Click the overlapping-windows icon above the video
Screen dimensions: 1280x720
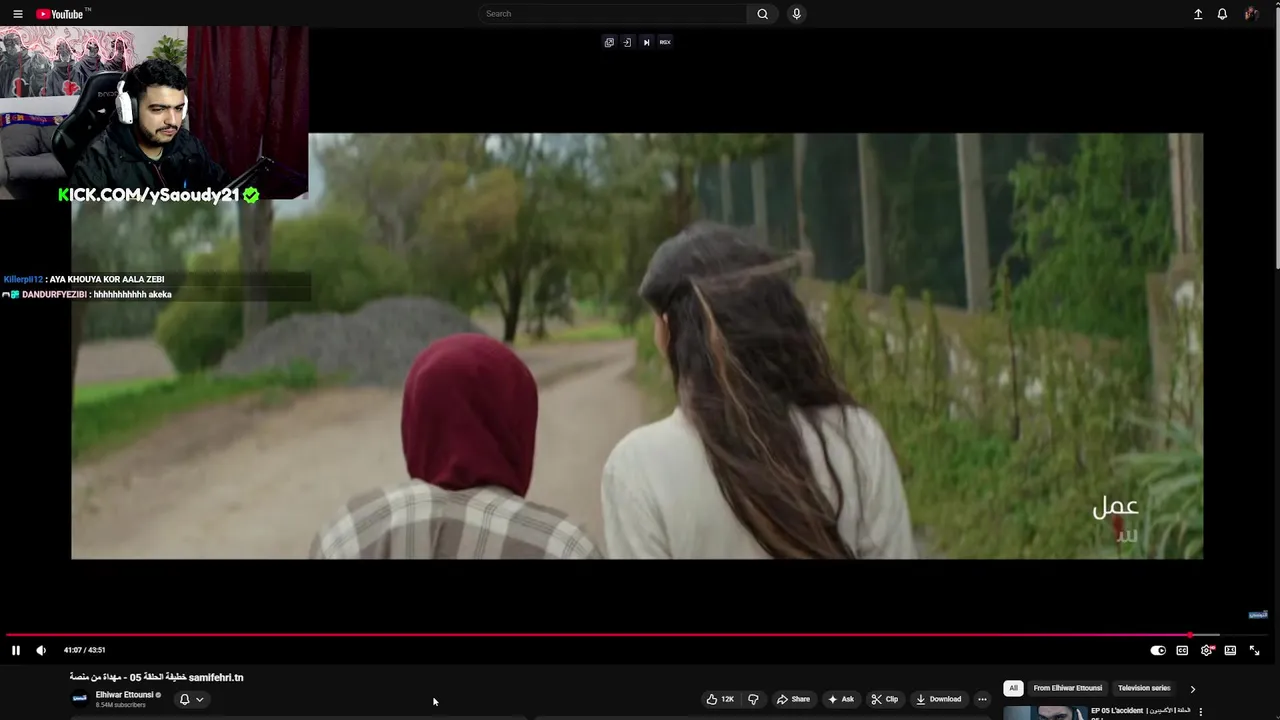click(x=609, y=42)
